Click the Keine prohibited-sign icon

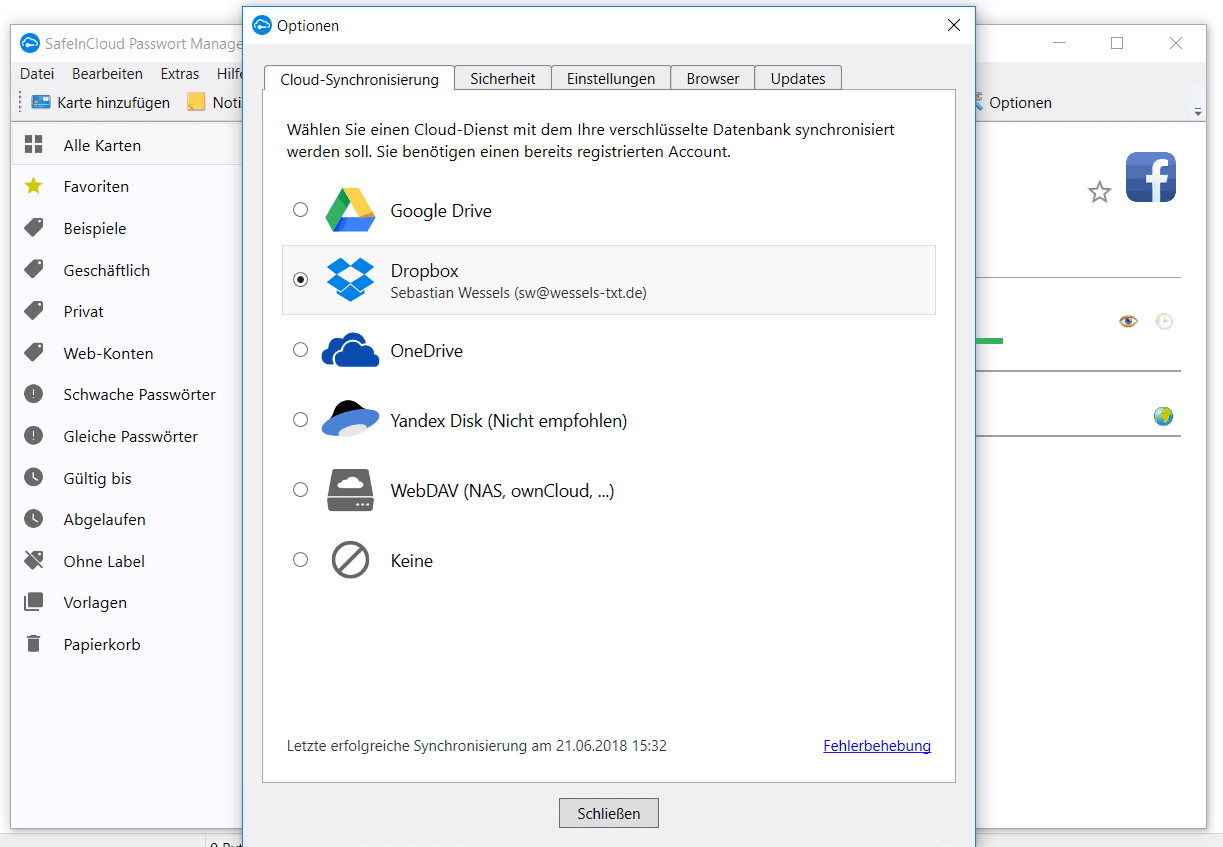[x=350, y=560]
